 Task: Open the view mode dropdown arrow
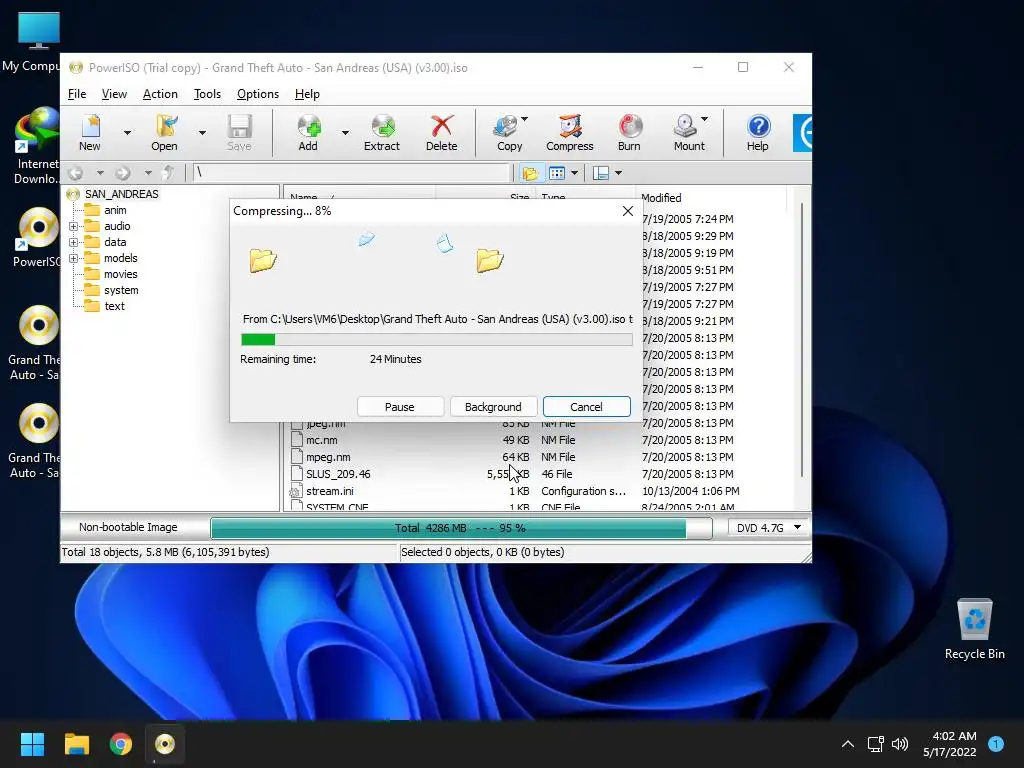(574, 173)
